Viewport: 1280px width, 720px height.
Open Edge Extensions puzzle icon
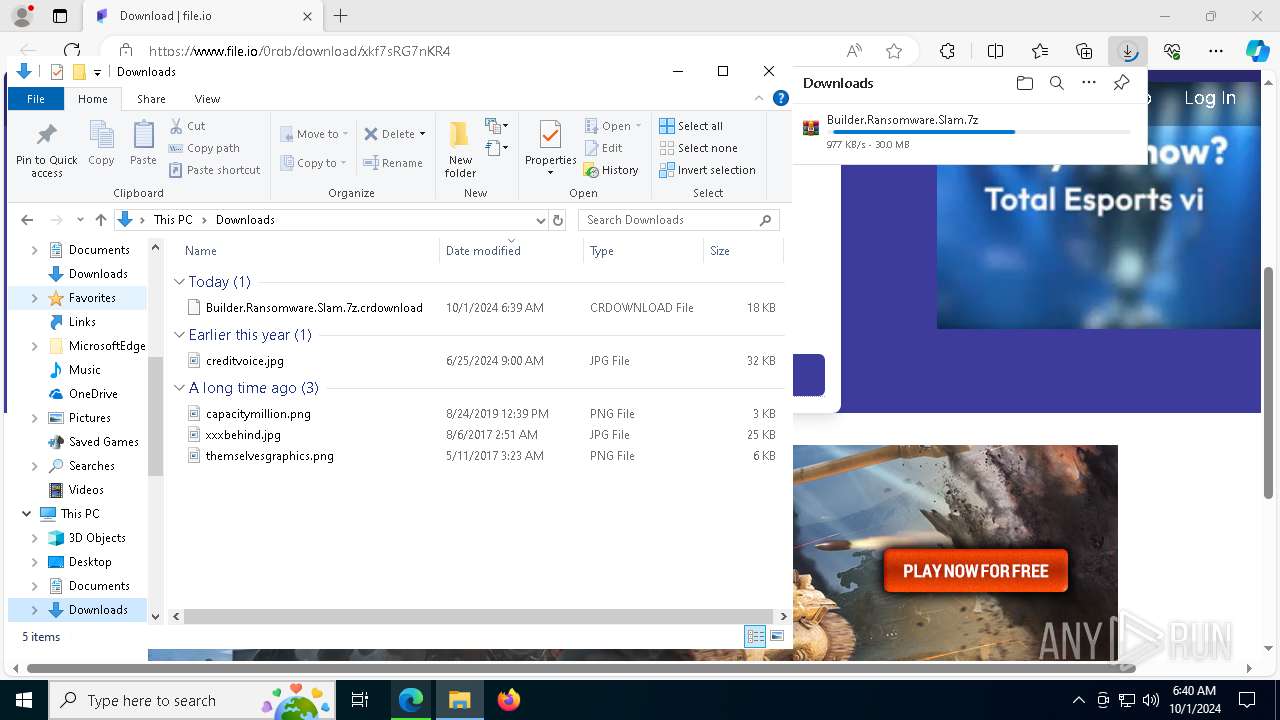click(x=947, y=51)
